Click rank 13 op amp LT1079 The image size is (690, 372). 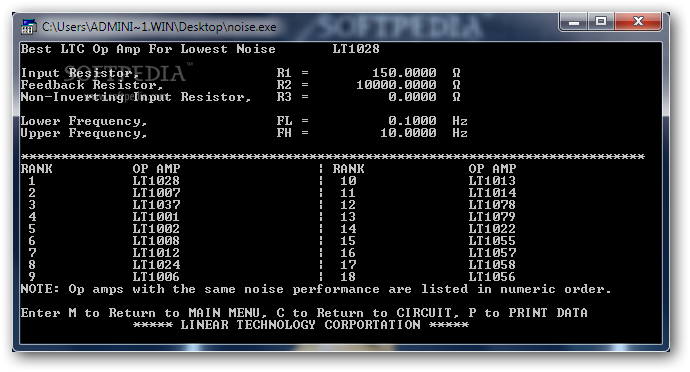pos(492,217)
